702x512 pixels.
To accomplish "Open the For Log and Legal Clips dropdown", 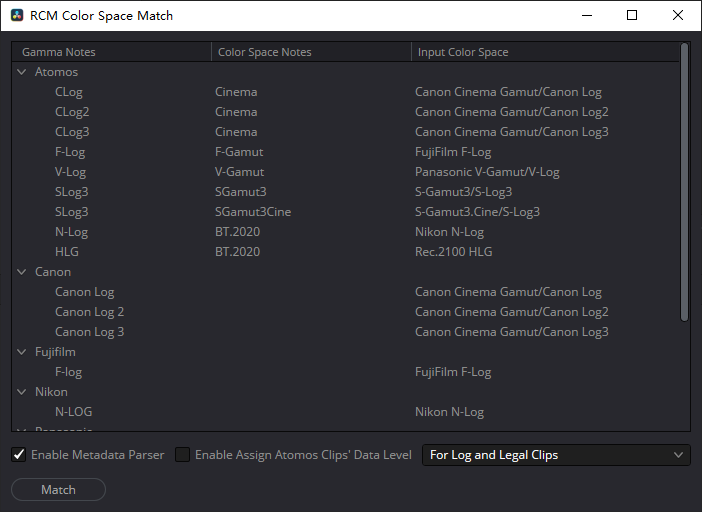I will tap(556, 455).
